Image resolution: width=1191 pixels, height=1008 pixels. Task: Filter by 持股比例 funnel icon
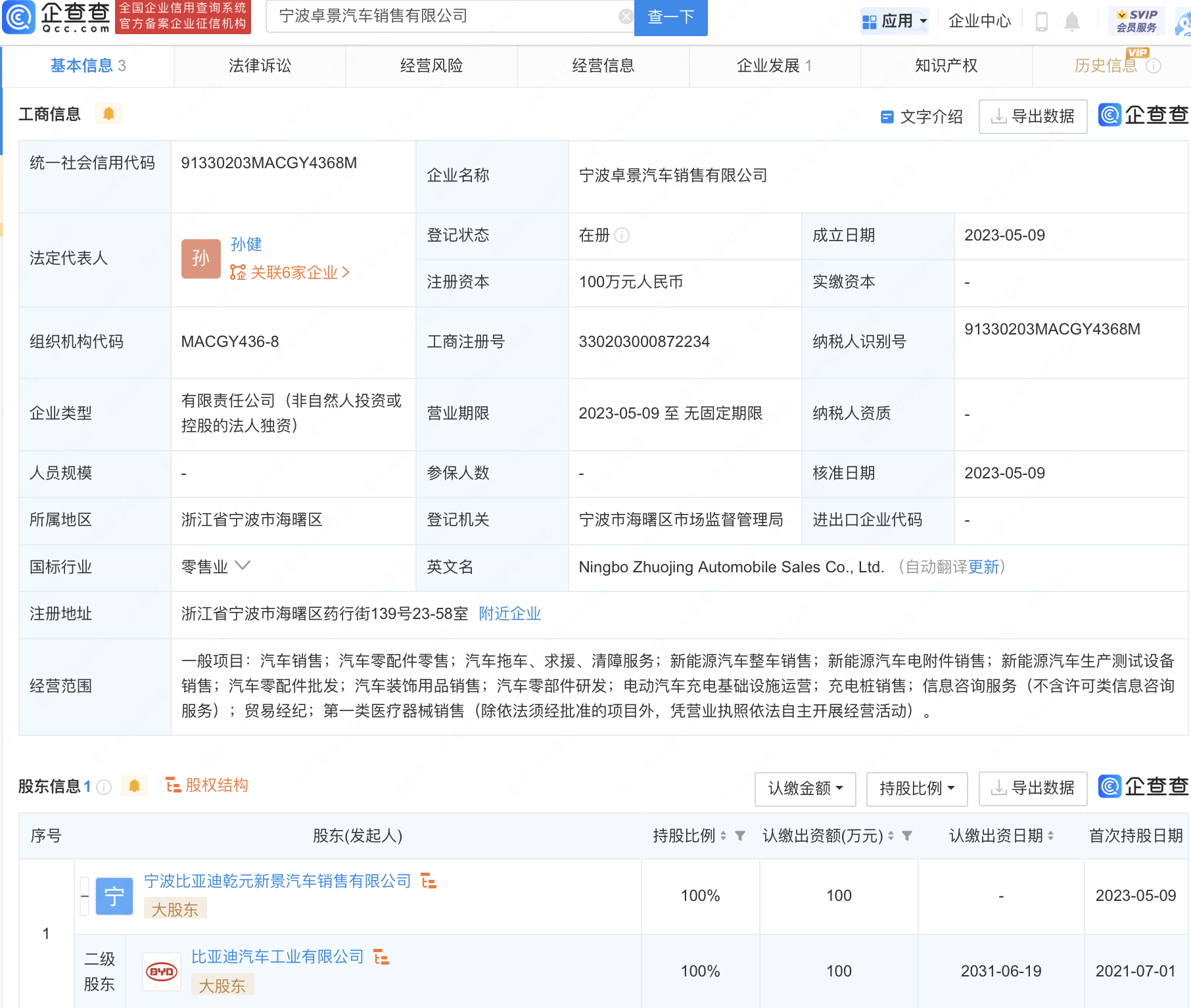(740, 836)
